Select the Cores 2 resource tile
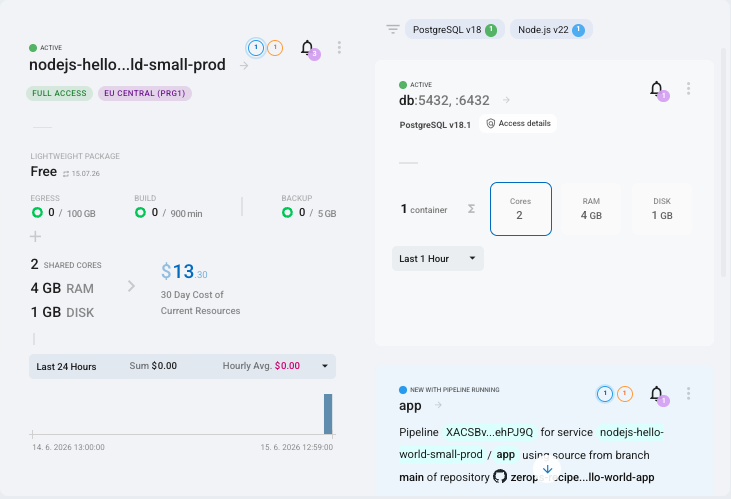731x499 pixels. tap(521, 209)
